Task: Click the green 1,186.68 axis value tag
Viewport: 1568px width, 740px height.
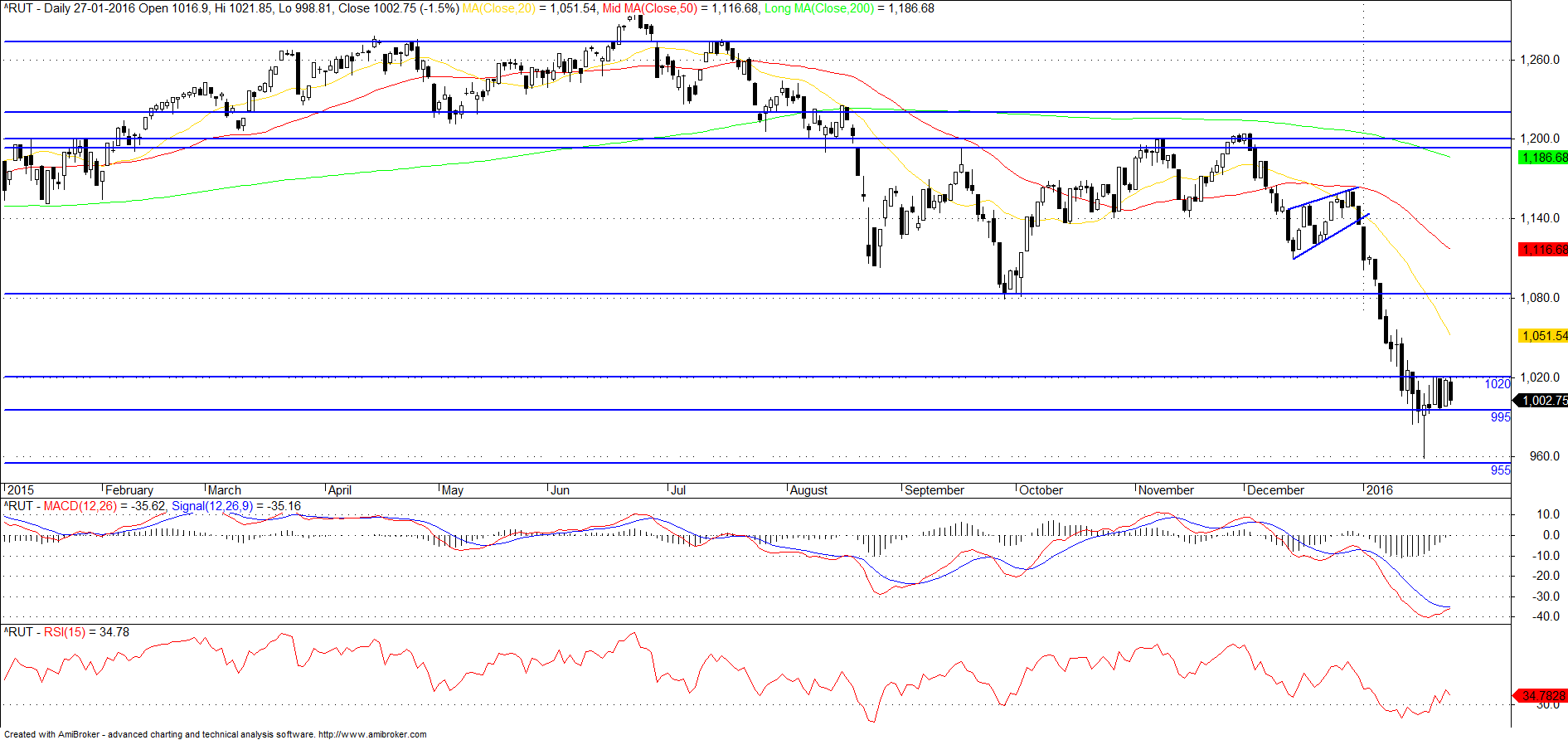Action: [x=1542, y=158]
